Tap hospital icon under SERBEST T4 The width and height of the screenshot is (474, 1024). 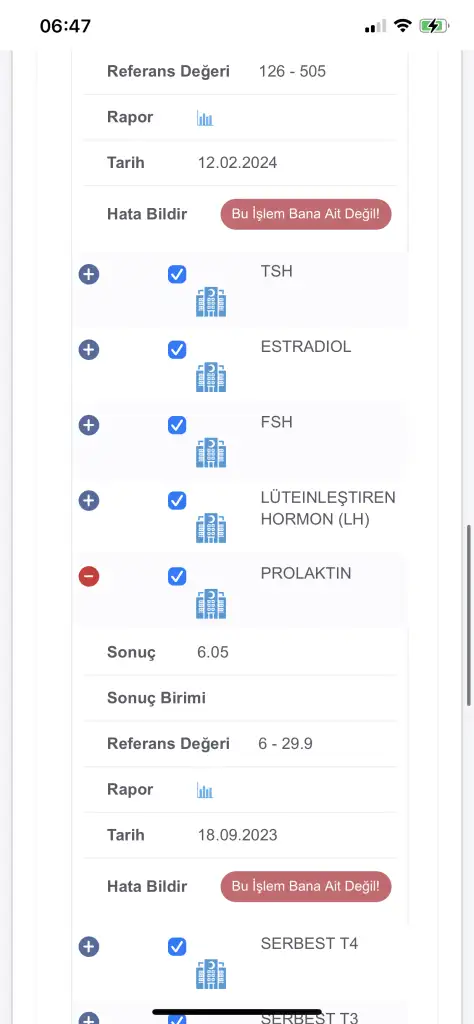[211, 974]
